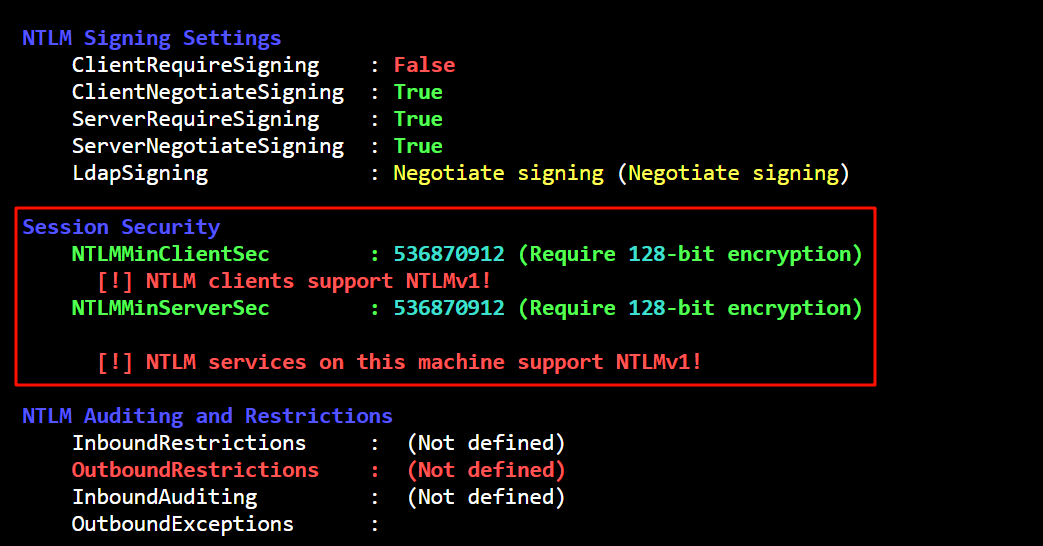Click the NTLM Signing Settings heading
The width and height of the screenshot is (1043, 546).
coord(151,38)
